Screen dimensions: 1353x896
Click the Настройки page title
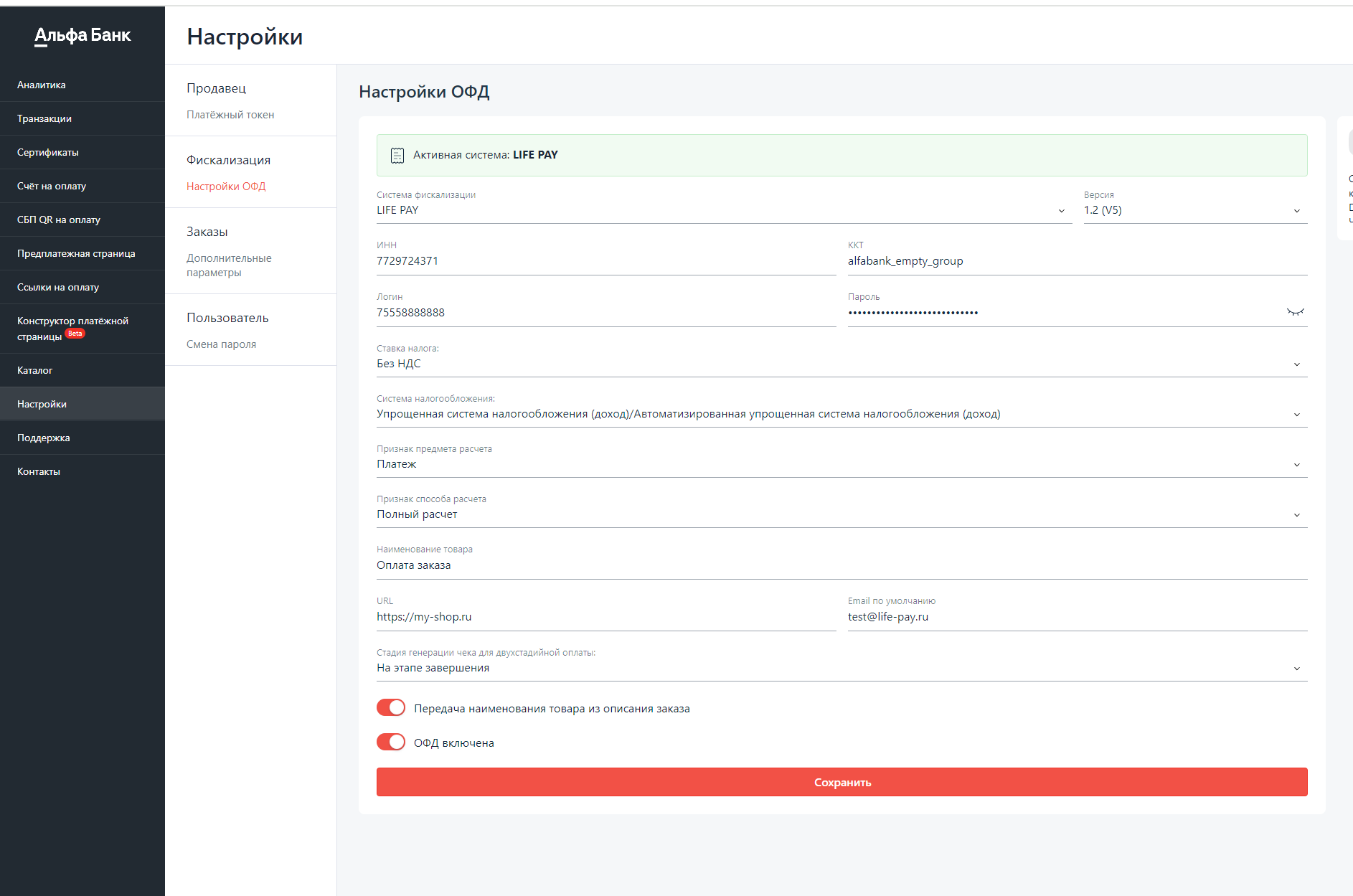pos(245,37)
